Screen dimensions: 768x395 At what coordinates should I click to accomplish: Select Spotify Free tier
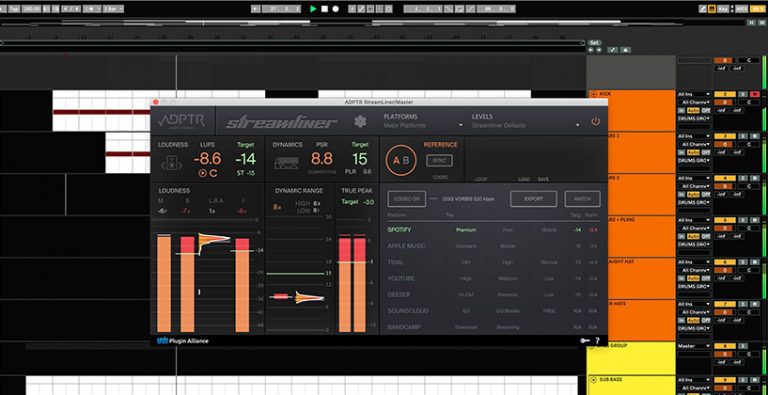(x=507, y=230)
